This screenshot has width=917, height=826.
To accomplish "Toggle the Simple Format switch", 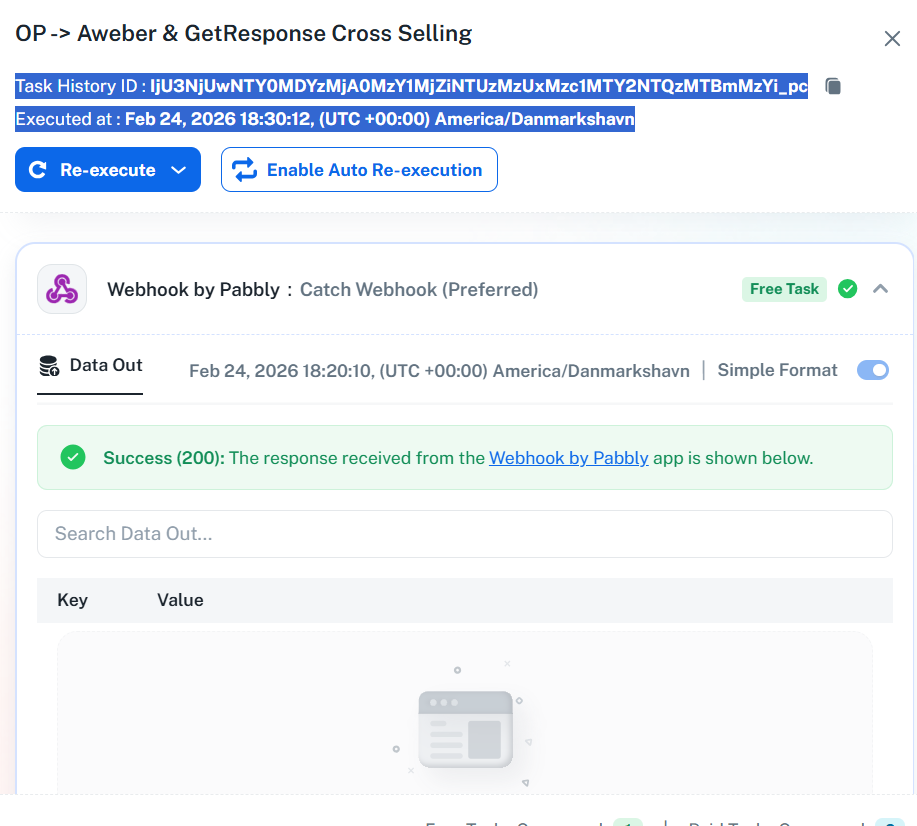I will coord(873,370).
